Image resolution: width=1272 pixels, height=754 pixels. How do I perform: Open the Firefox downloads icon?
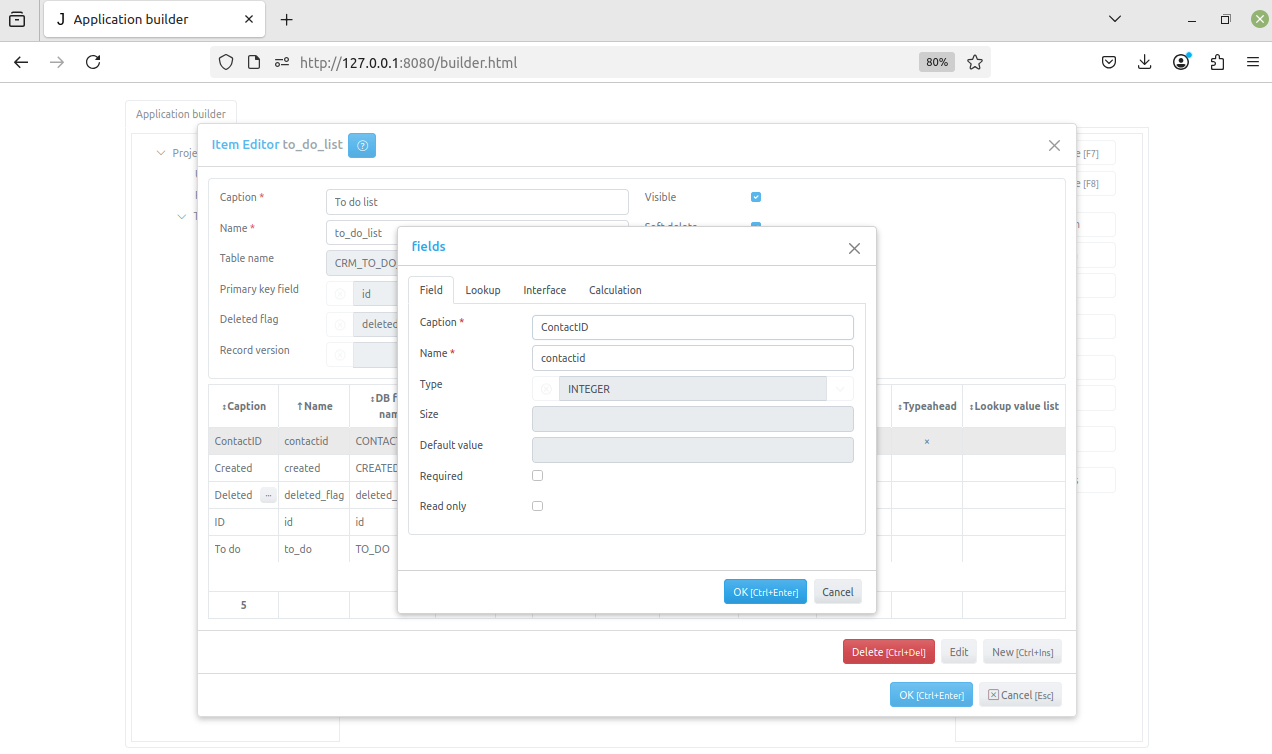(x=1145, y=62)
